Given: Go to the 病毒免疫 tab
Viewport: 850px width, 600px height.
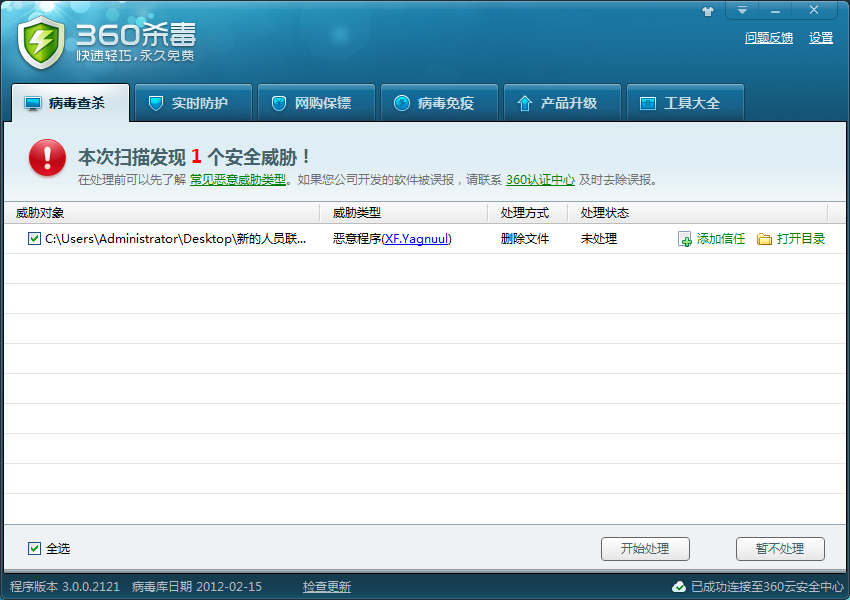Looking at the screenshot, I should [440, 103].
